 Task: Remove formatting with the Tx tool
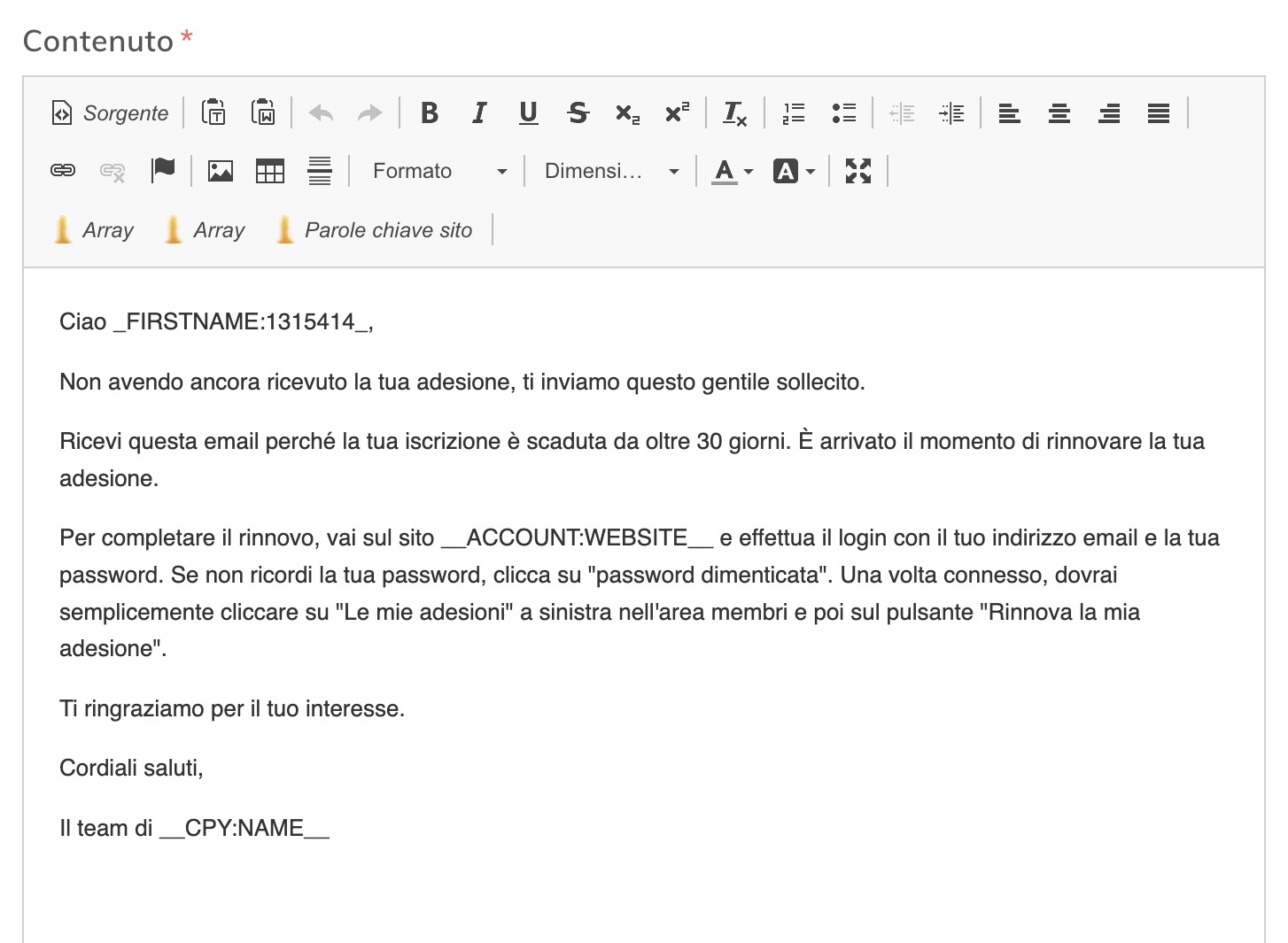[734, 112]
